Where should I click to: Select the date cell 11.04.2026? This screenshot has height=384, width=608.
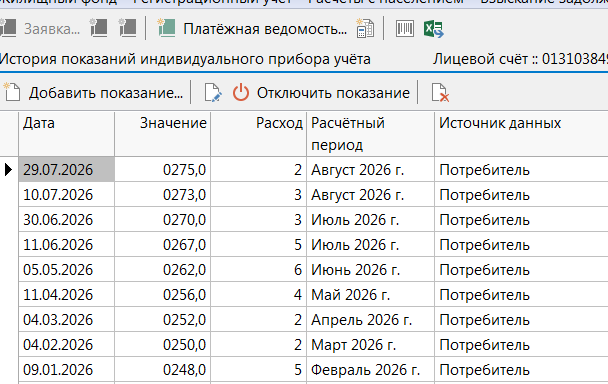(66, 294)
